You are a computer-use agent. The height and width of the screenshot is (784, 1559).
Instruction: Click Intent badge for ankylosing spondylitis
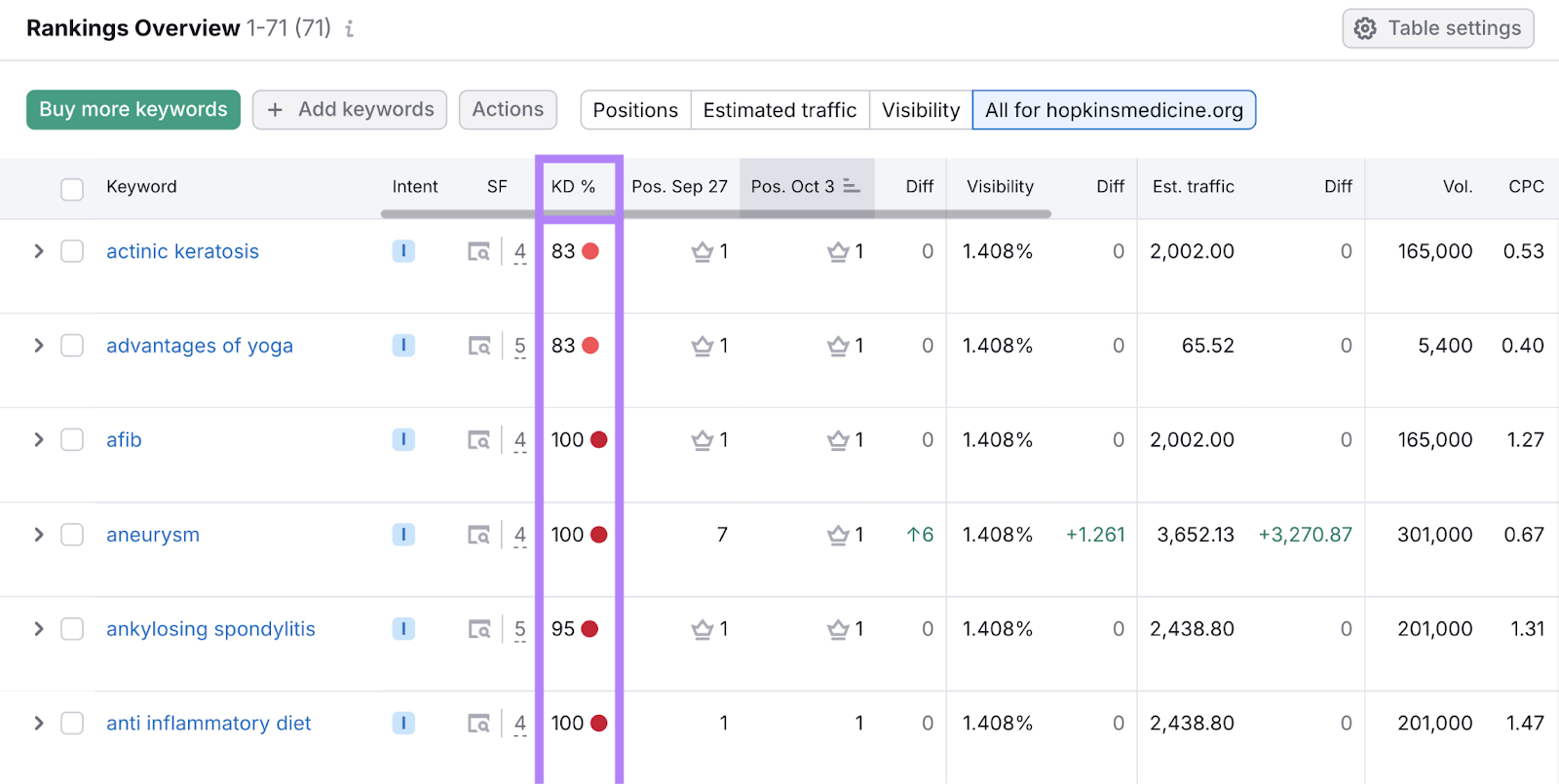click(x=403, y=629)
